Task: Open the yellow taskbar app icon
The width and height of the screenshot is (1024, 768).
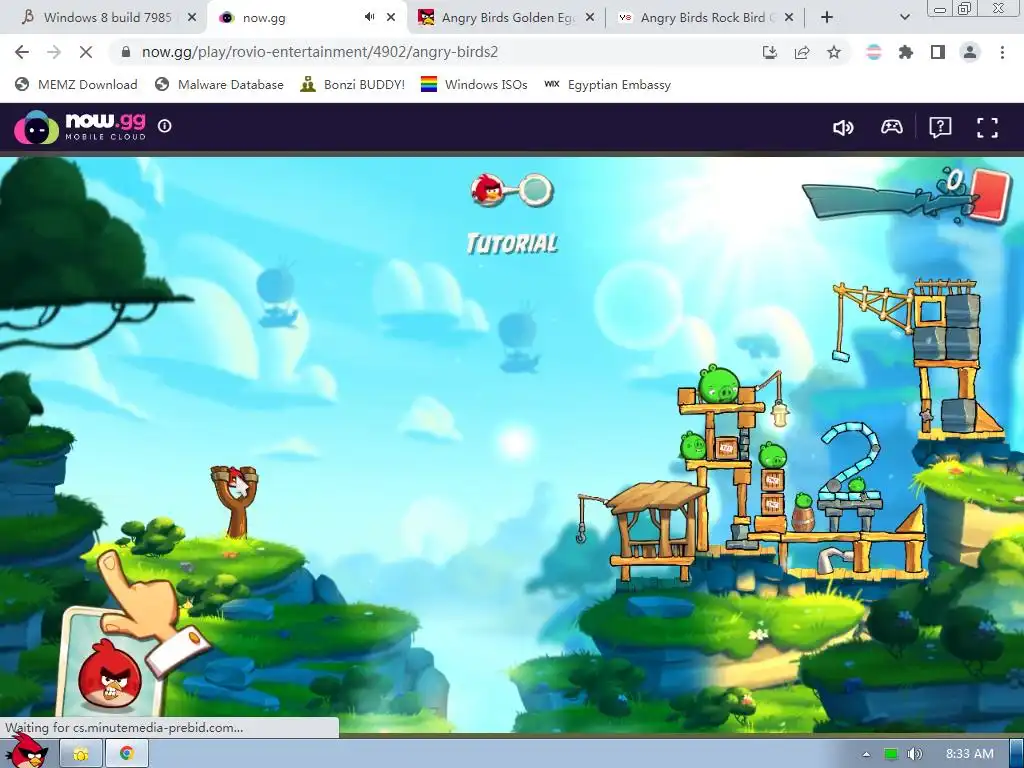Action: click(x=81, y=754)
